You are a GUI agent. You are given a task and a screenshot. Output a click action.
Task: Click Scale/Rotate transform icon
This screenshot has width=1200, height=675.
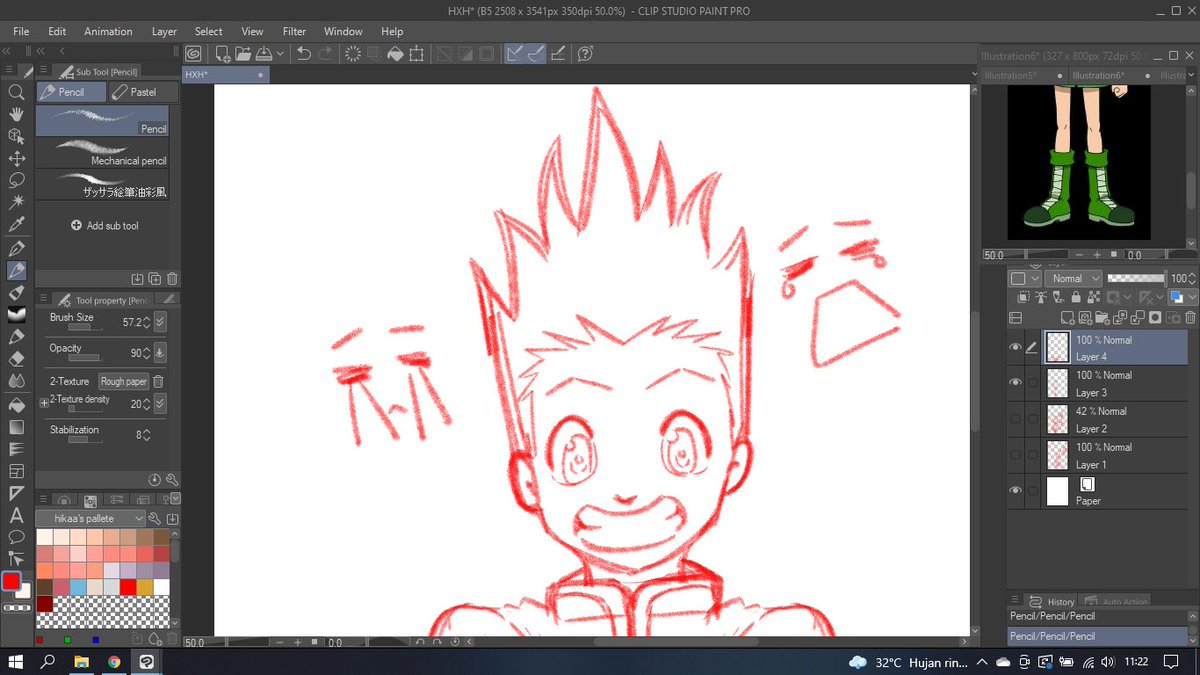click(x=416, y=54)
